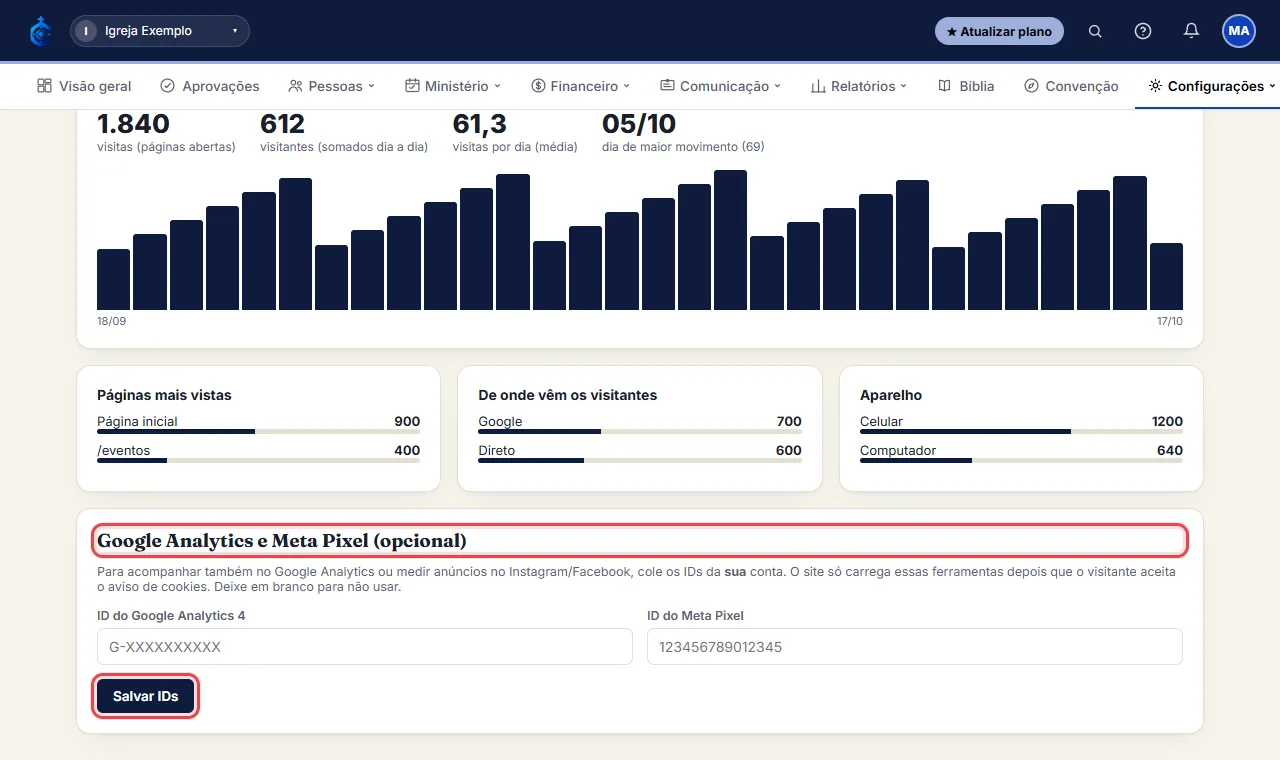This screenshot has height=760, width=1280.
Task: Open notifications bell icon
Action: pos(1191,31)
